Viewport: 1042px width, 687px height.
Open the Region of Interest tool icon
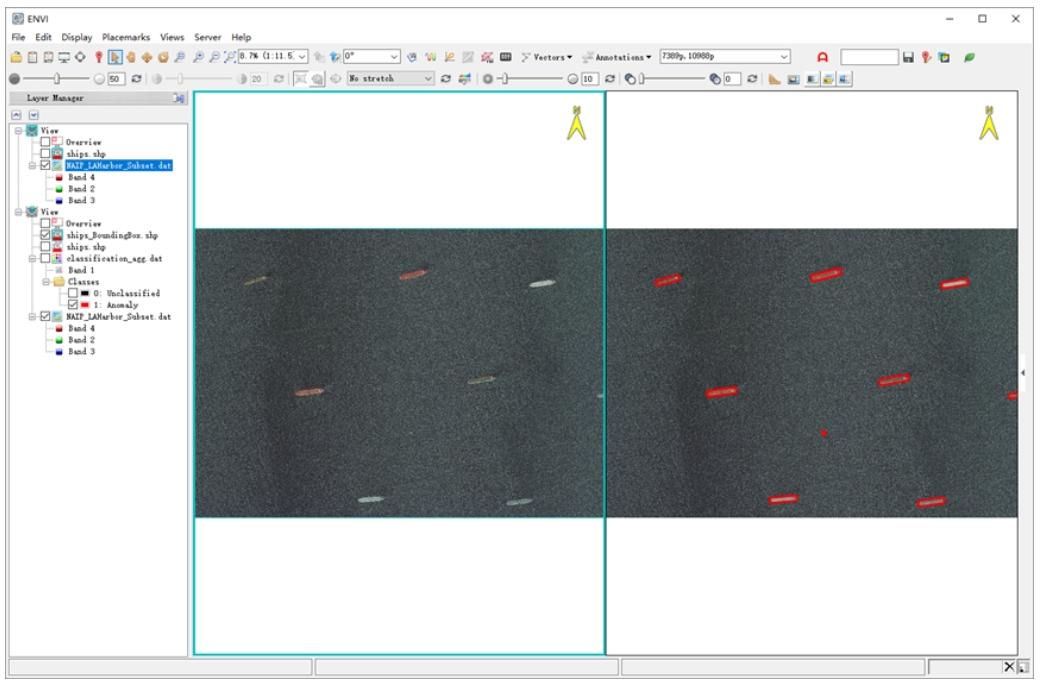487,57
